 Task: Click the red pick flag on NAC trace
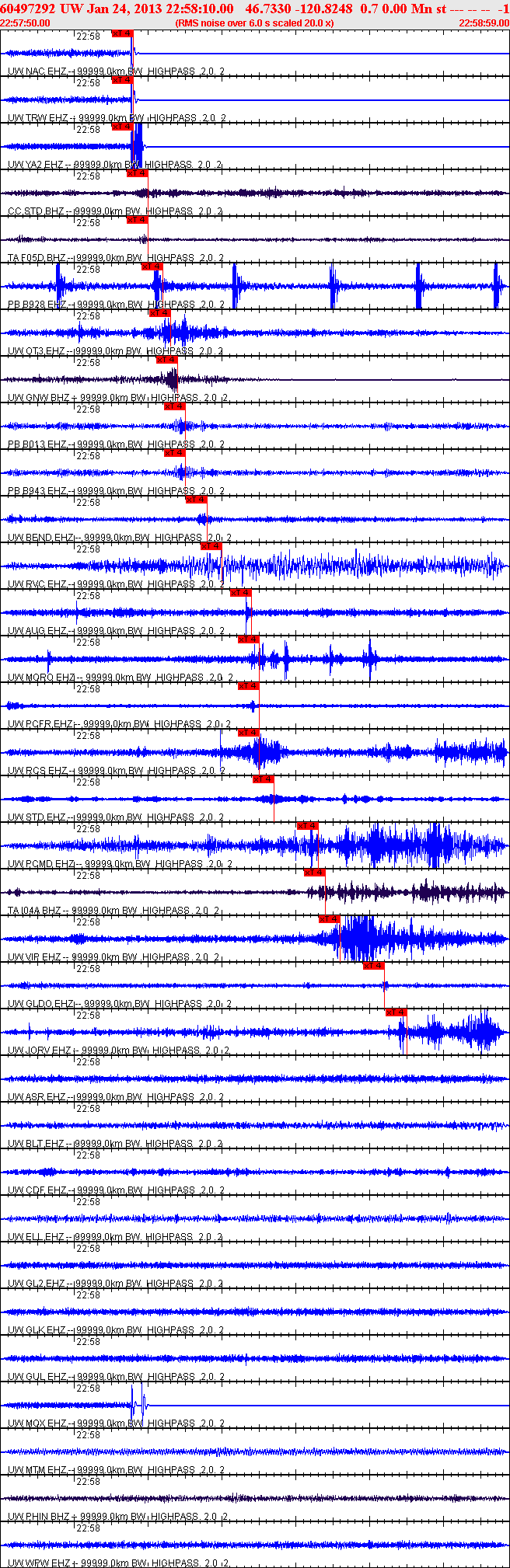click(122, 33)
